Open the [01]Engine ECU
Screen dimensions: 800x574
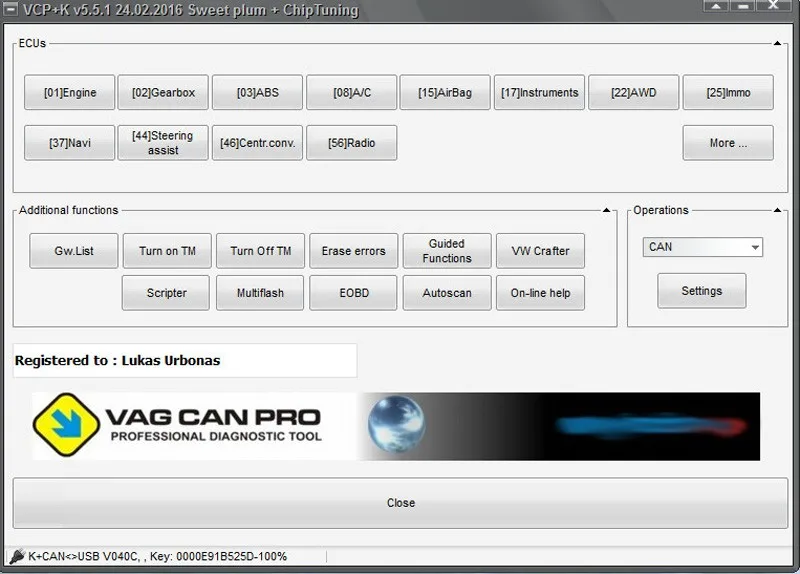(69, 92)
